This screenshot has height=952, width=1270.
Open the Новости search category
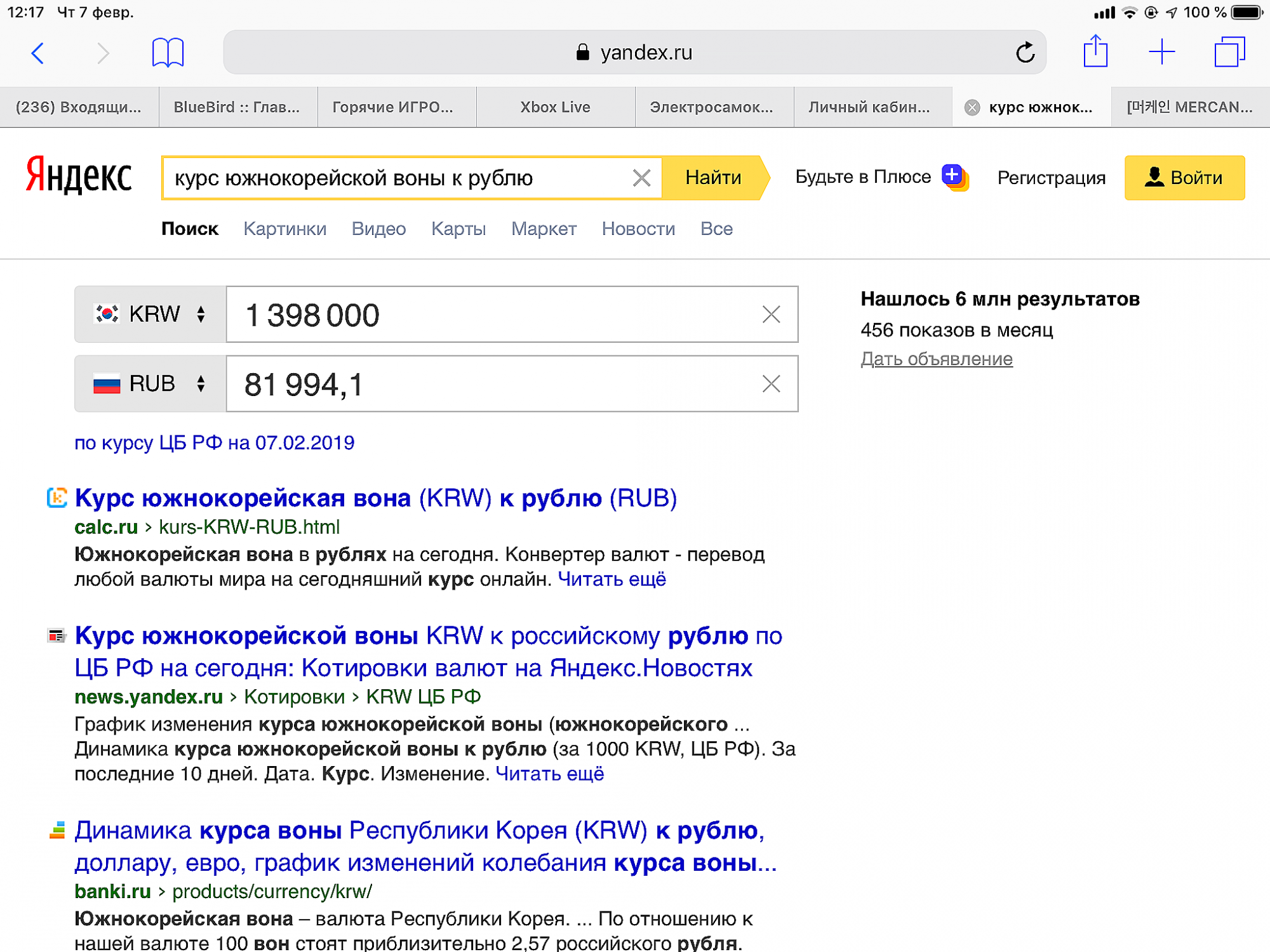click(639, 228)
